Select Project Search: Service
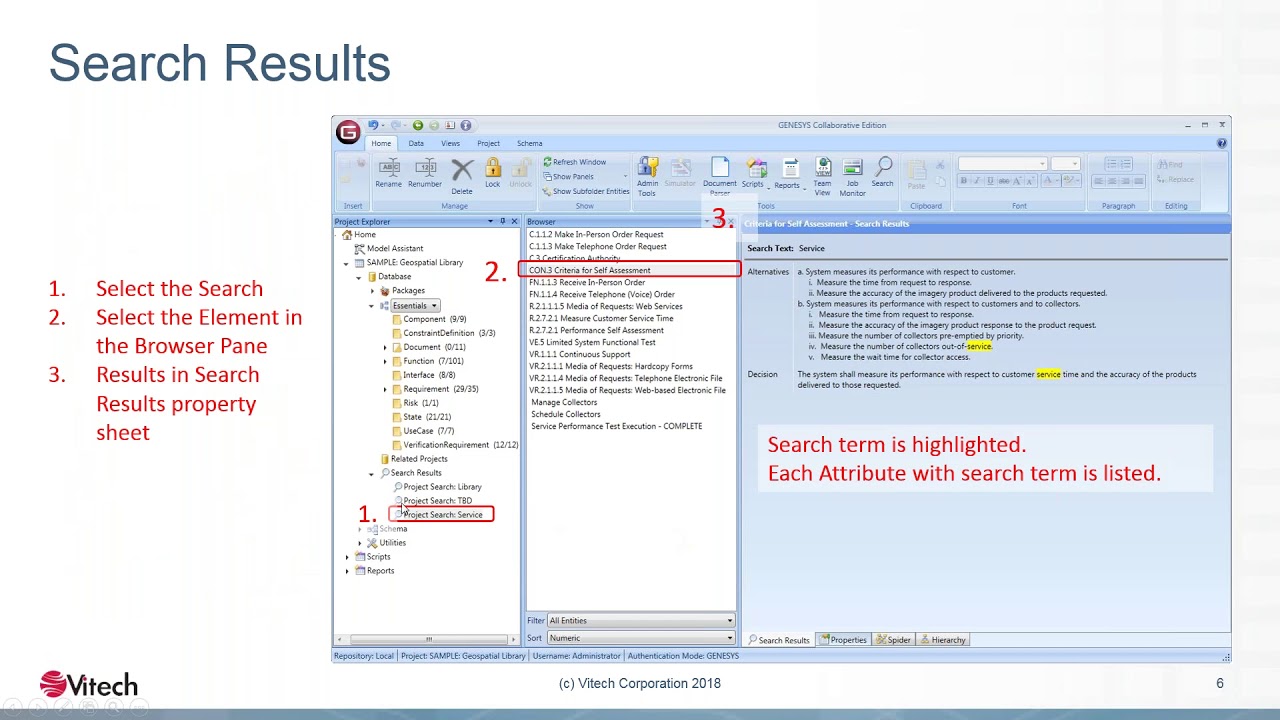1280x720 pixels. [x=437, y=515]
